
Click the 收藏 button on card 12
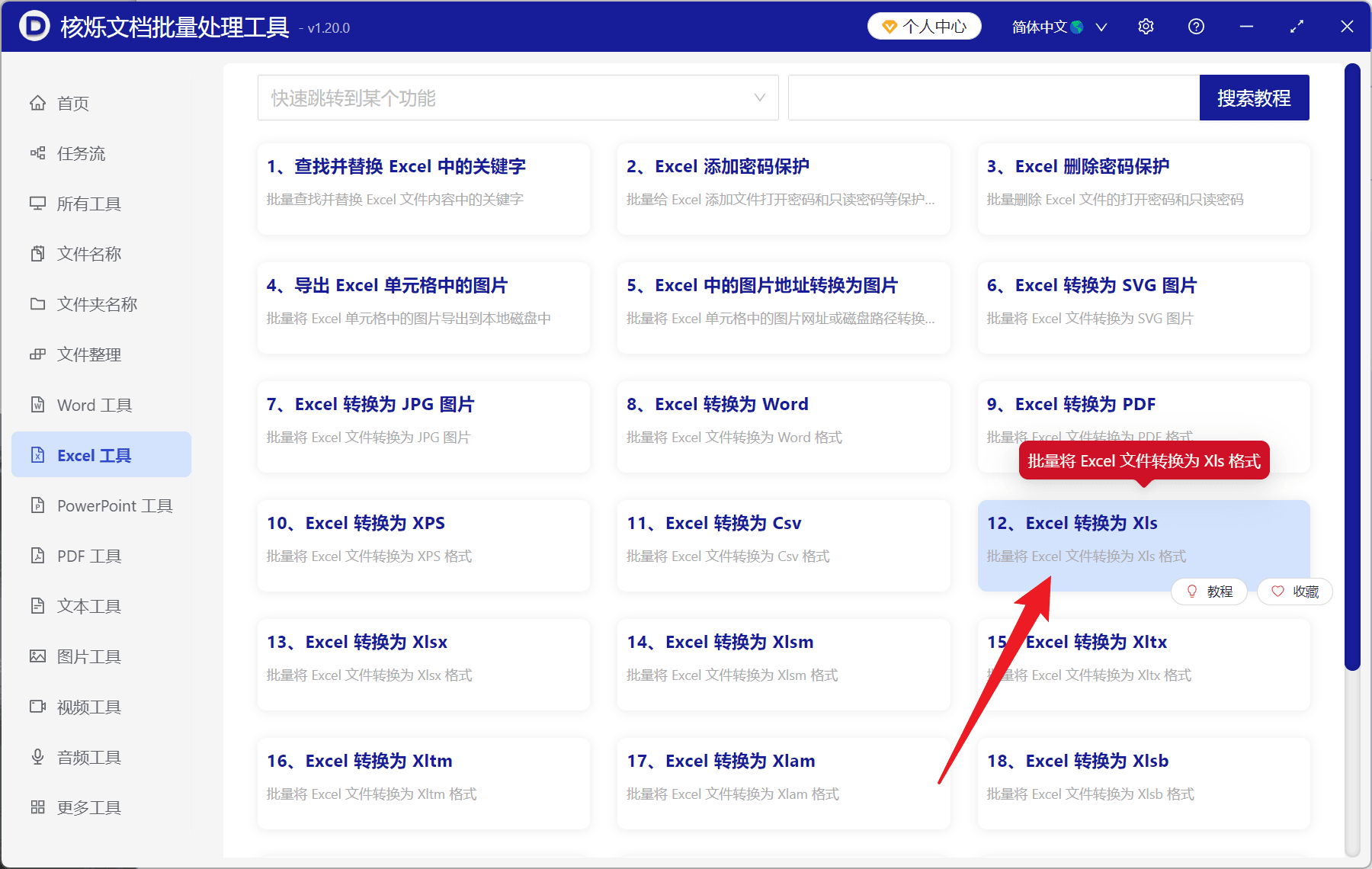click(1295, 592)
